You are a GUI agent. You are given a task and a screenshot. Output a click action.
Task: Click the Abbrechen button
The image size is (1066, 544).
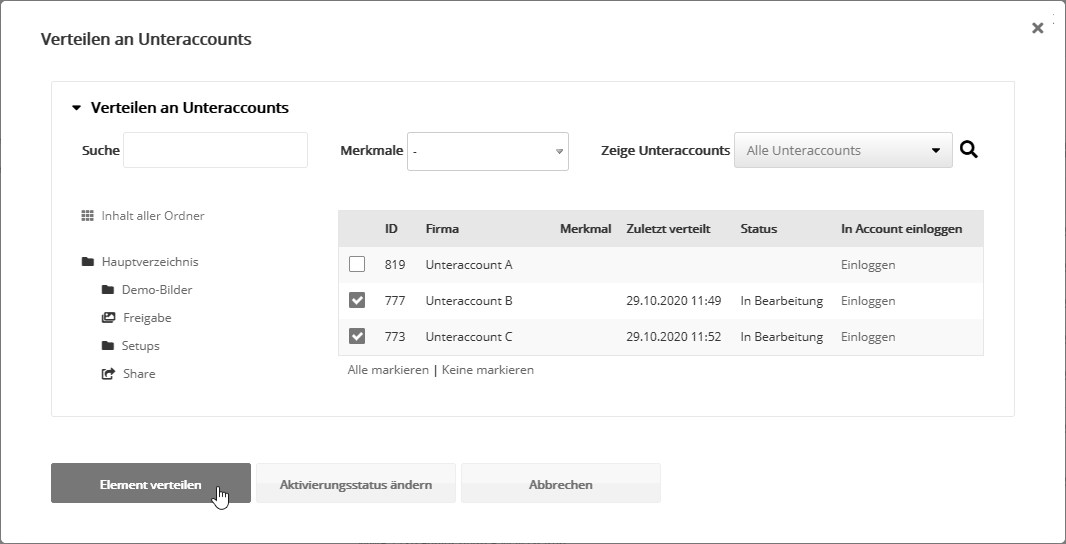pos(560,484)
